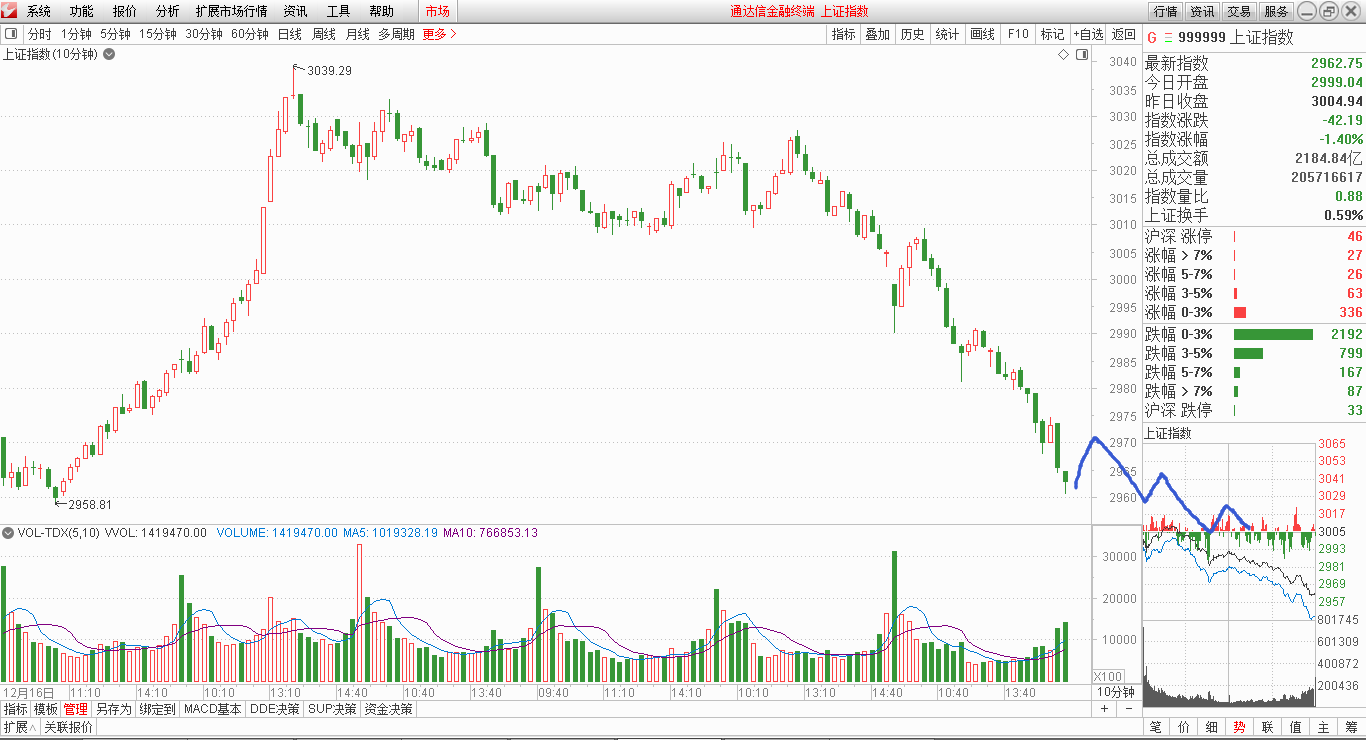Click the green list icon beside 999999
1366x740 pixels.
(x=1165, y=37)
